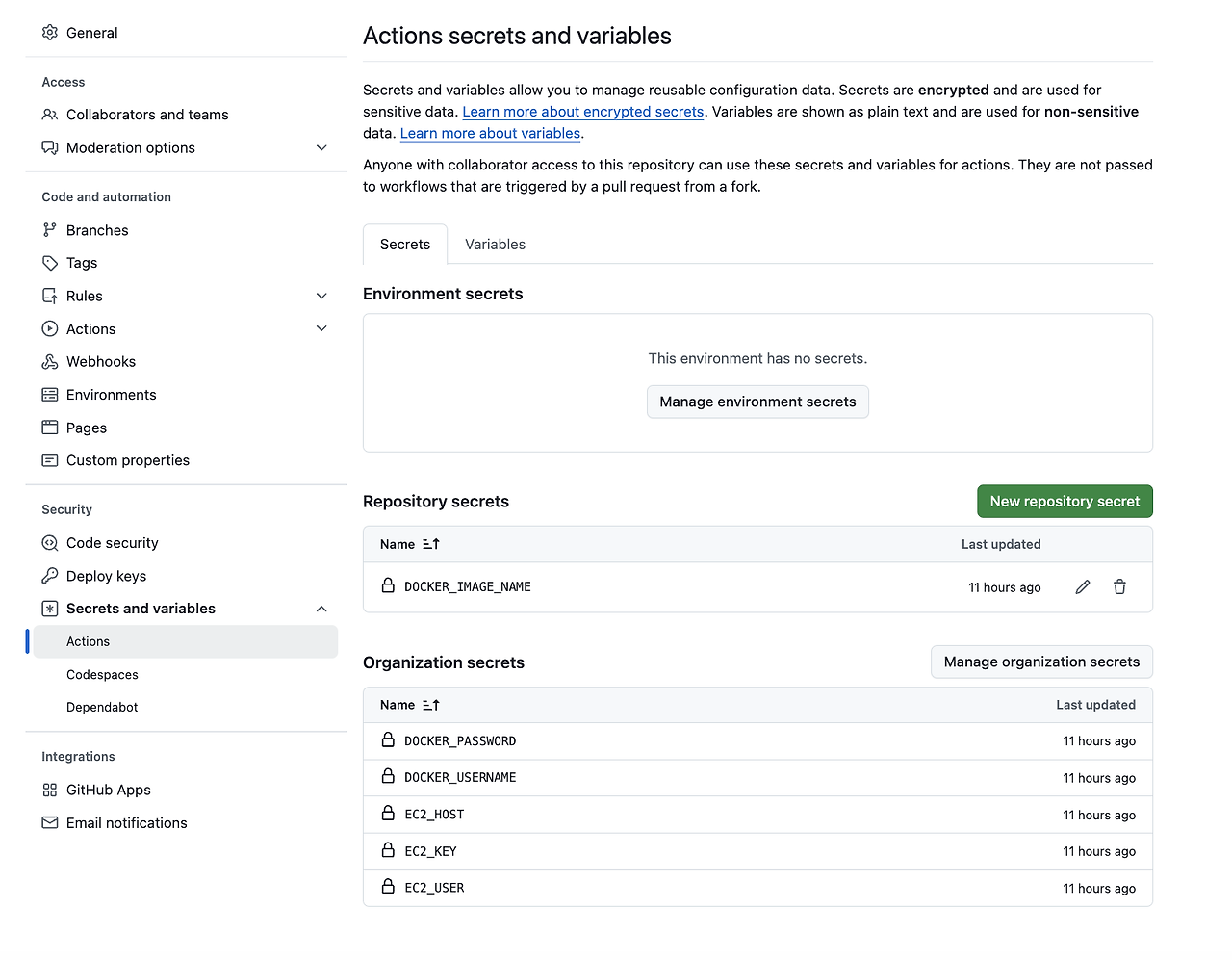Open Learn more about encrypted secrets link
Viewport: 1232px width, 960px height.
[x=583, y=112]
